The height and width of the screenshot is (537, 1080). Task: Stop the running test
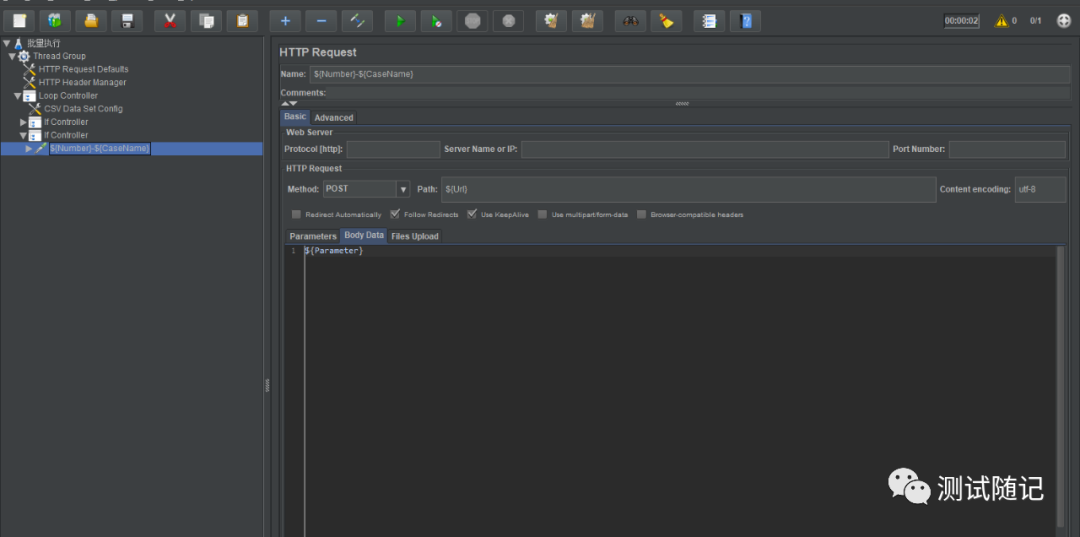pyautogui.click(x=472, y=21)
